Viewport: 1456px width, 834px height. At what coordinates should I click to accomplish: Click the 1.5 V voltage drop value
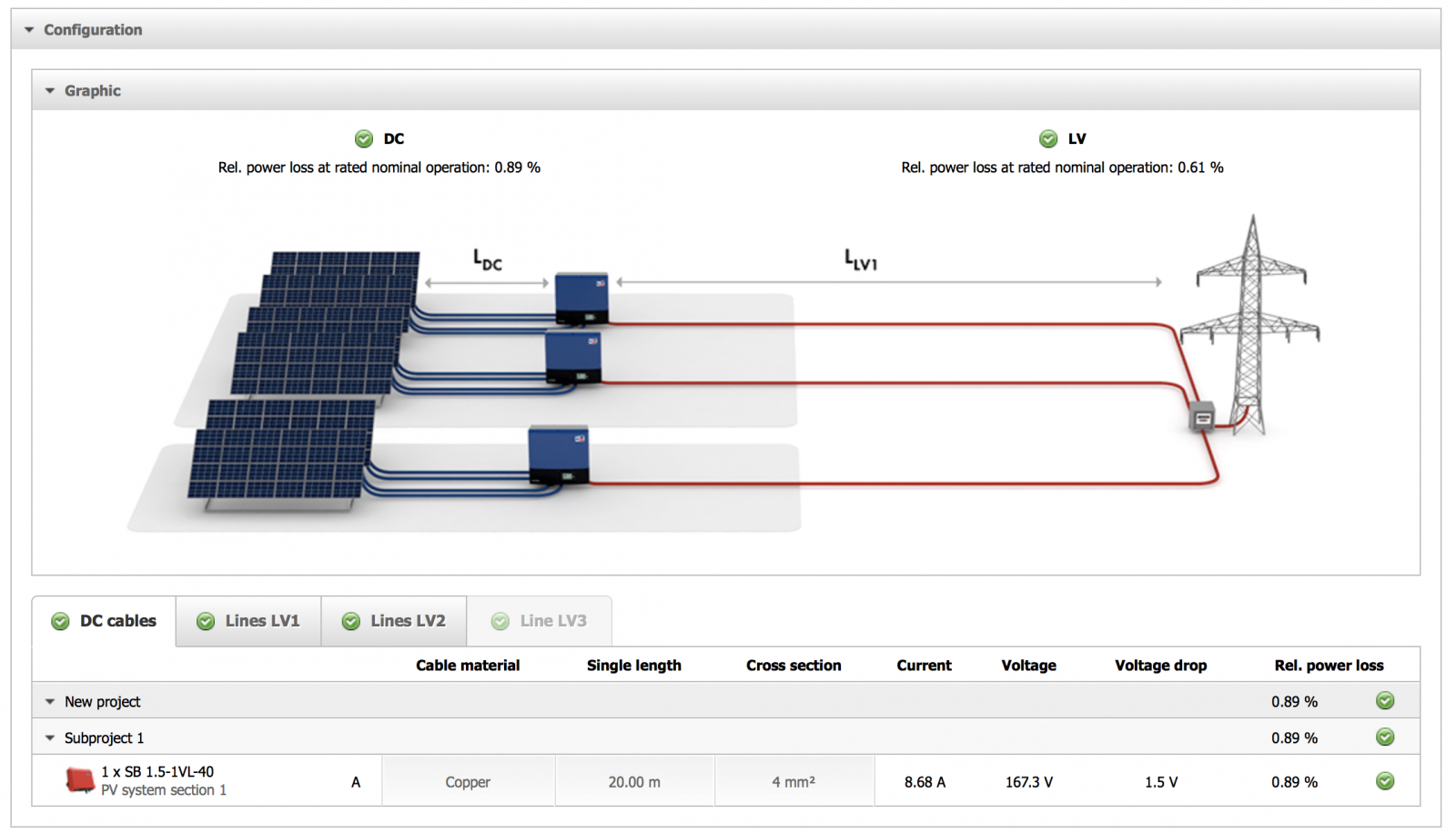[x=1161, y=782]
